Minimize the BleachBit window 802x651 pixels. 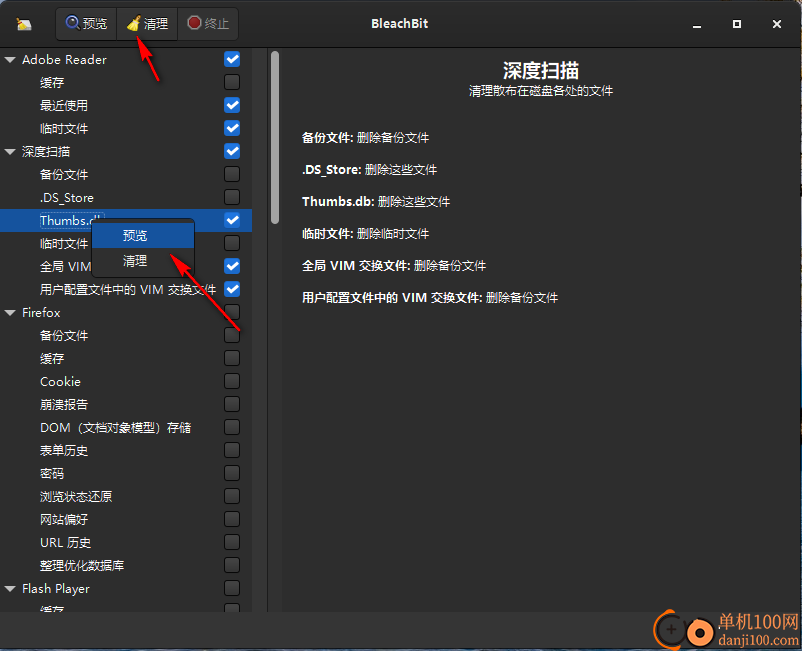click(697, 24)
